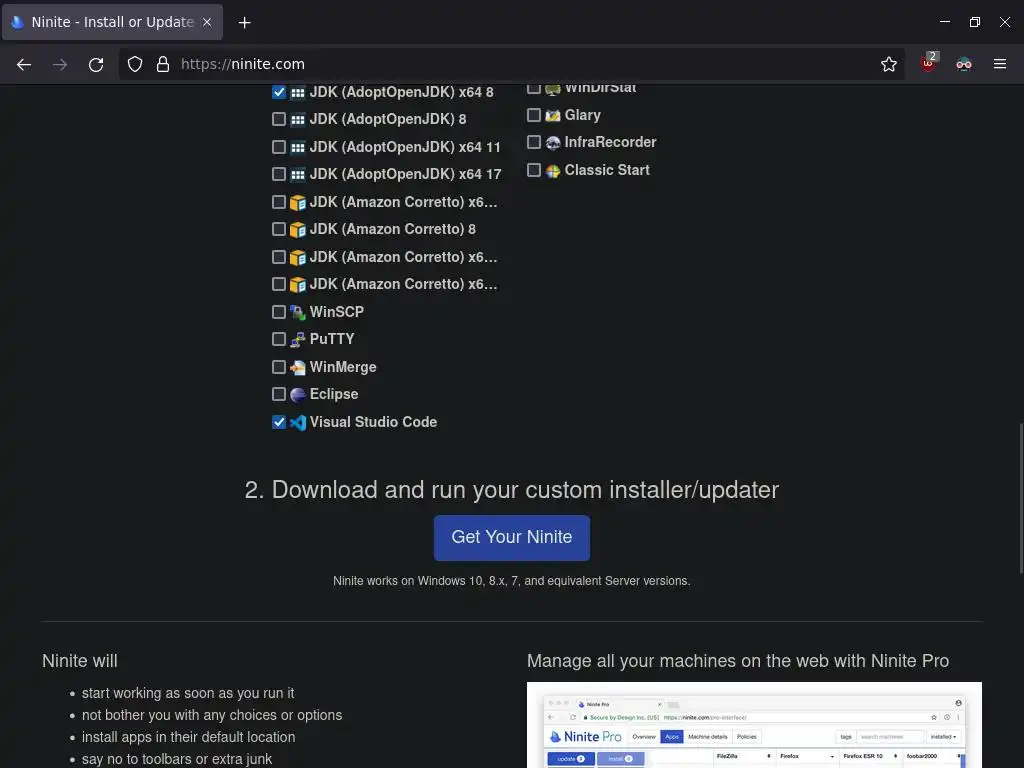
Task: Click 'Download and run your custom installer/updater' heading
Action: coord(511,490)
